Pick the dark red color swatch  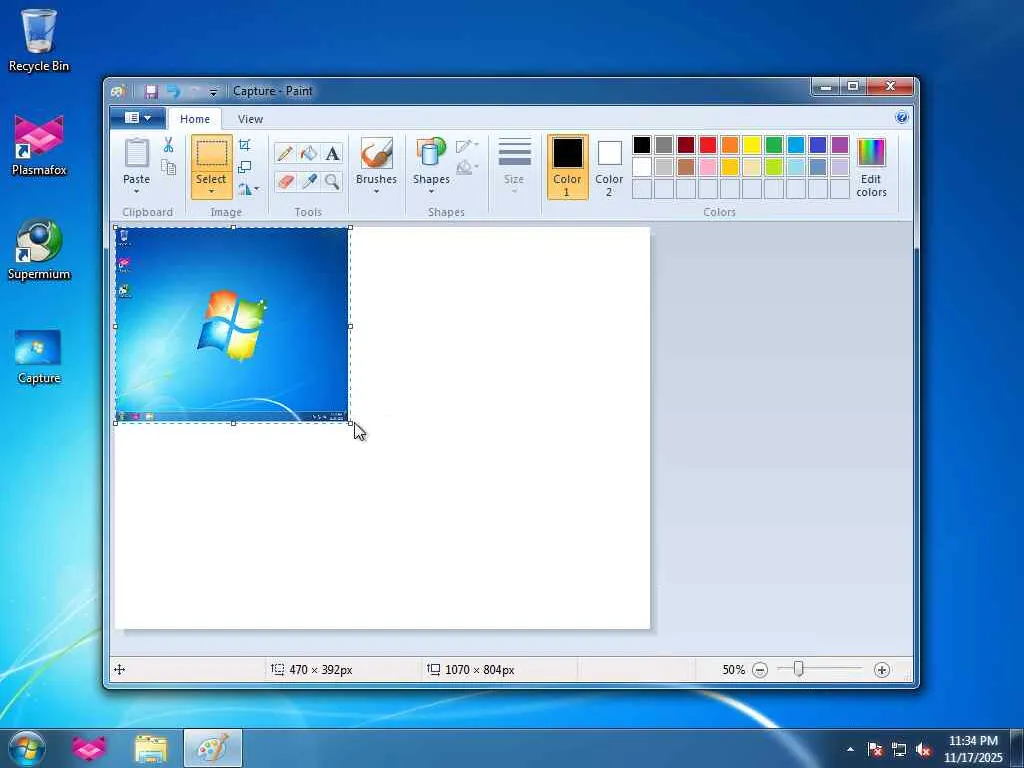point(686,144)
